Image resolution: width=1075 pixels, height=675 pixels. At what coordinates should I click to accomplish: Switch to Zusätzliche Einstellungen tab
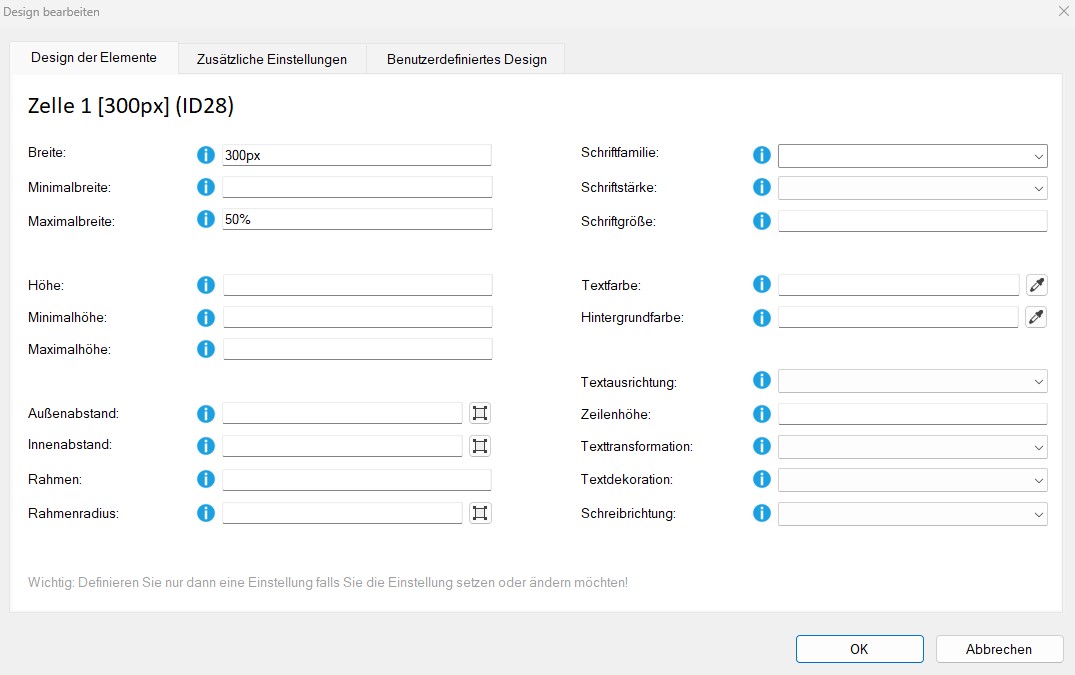coord(272,59)
